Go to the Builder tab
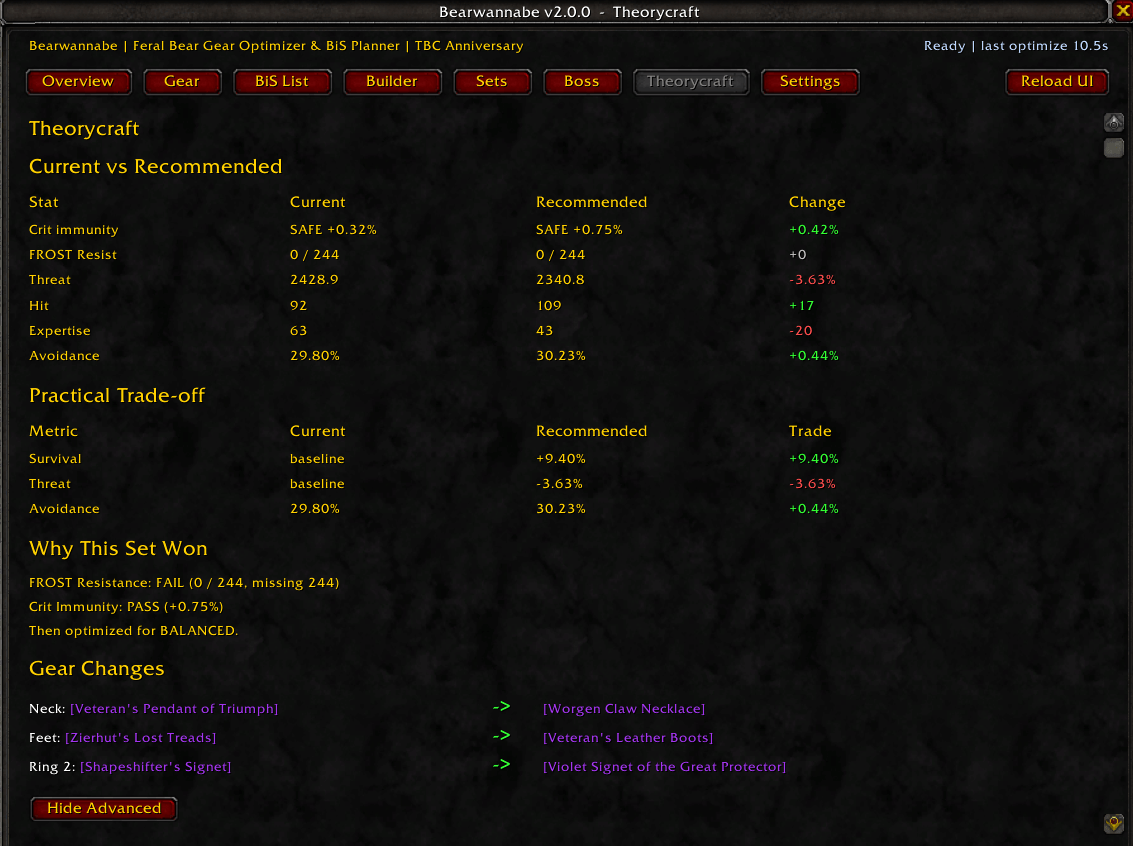 click(392, 82)
